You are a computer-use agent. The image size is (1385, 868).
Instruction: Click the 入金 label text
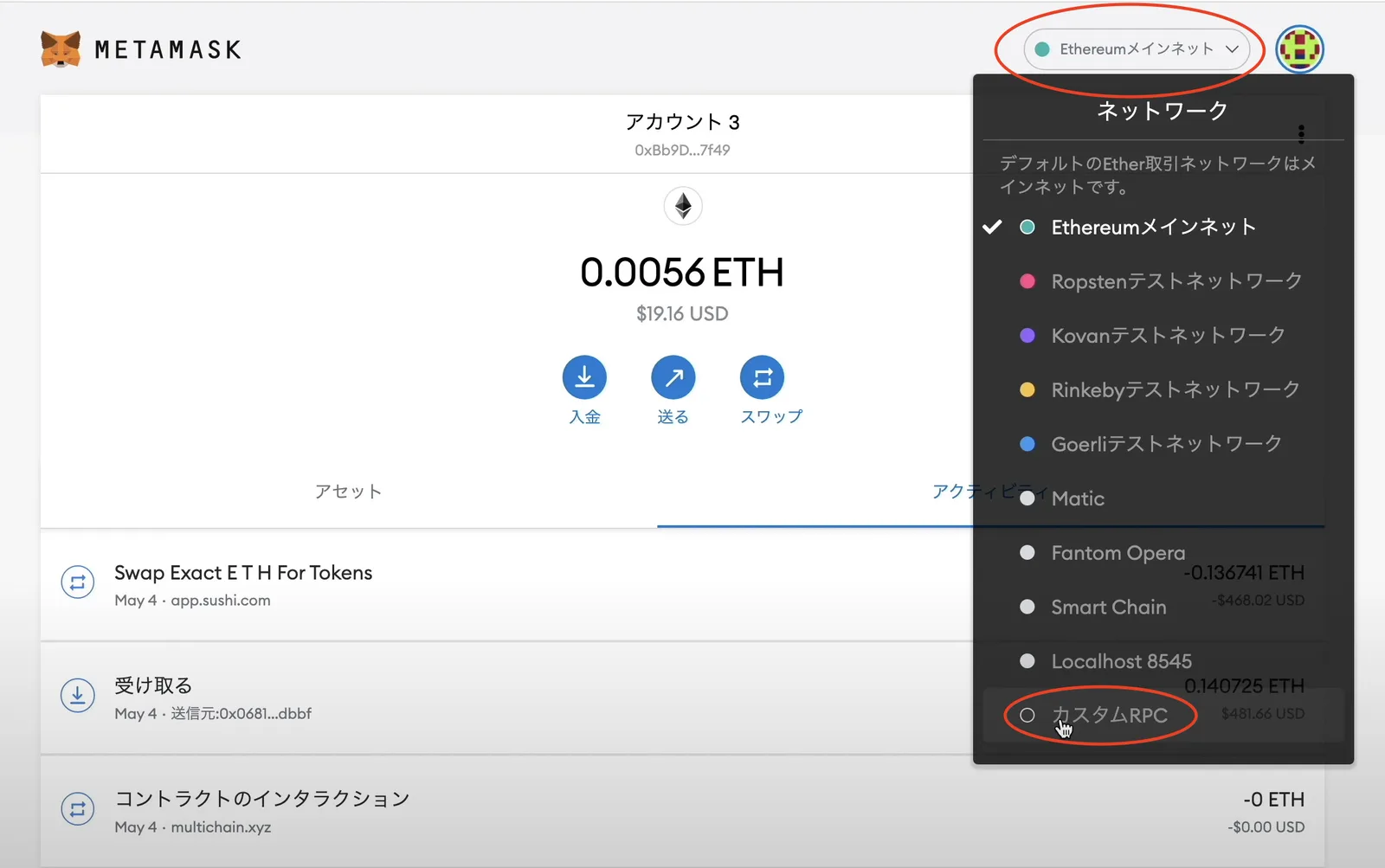(x=584, y=417)
